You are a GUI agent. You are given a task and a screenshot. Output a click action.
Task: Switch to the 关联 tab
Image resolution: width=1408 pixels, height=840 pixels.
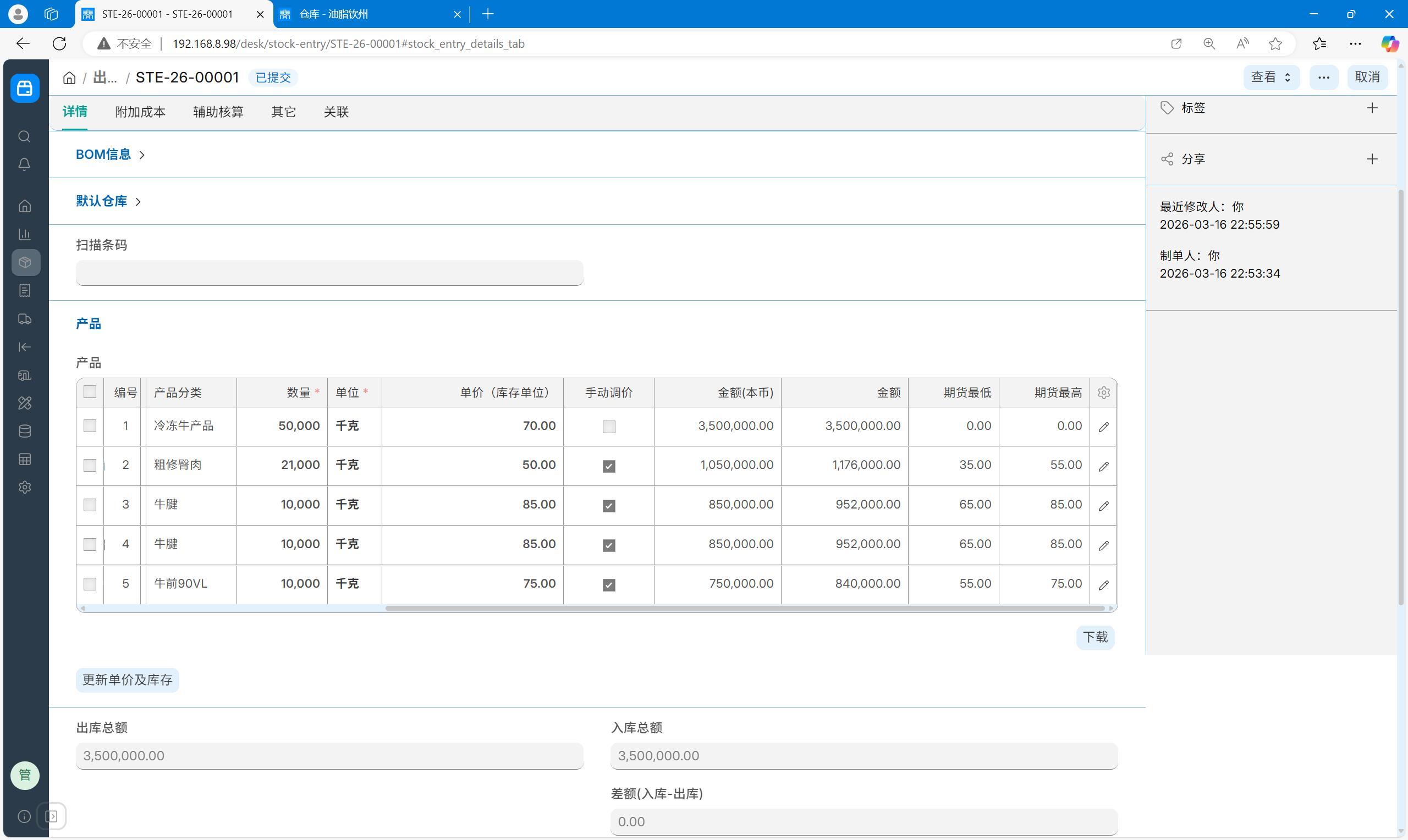pyautogui.click(x=335, y=112)
